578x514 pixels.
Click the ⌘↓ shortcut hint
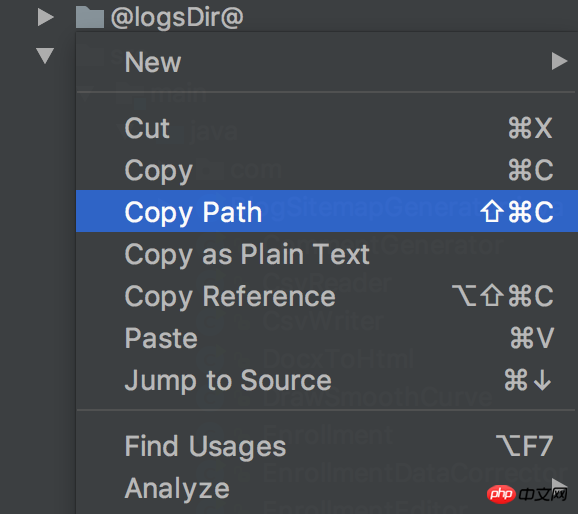tap(528, 380)
